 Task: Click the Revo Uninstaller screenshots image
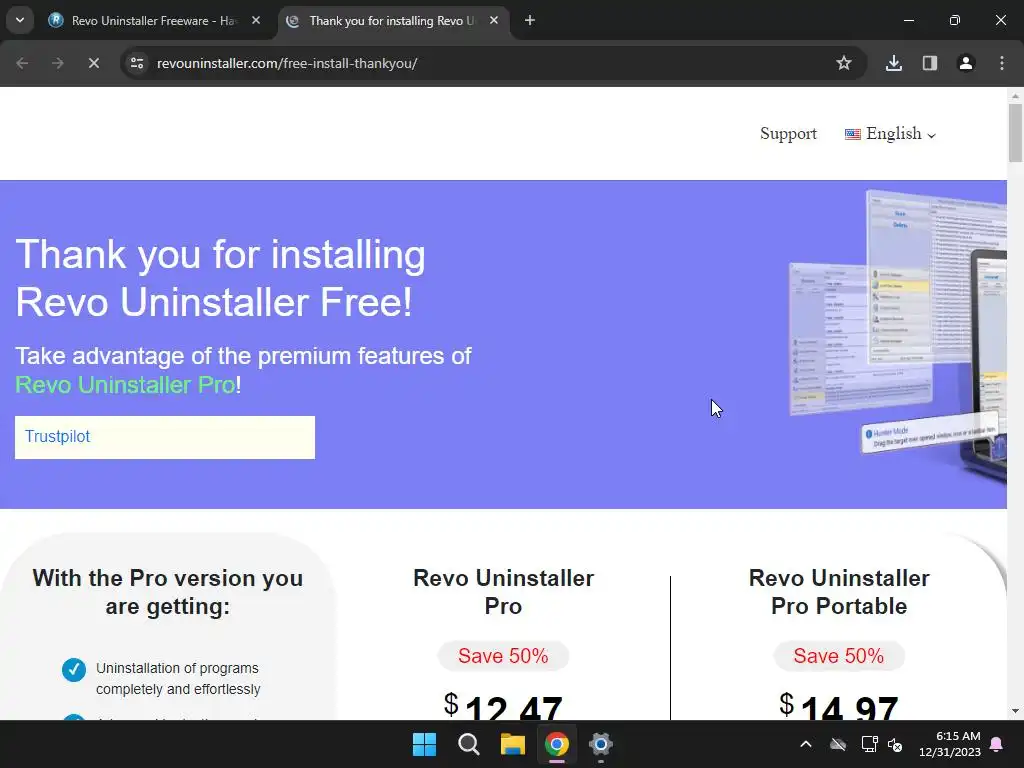coord(898,336)
